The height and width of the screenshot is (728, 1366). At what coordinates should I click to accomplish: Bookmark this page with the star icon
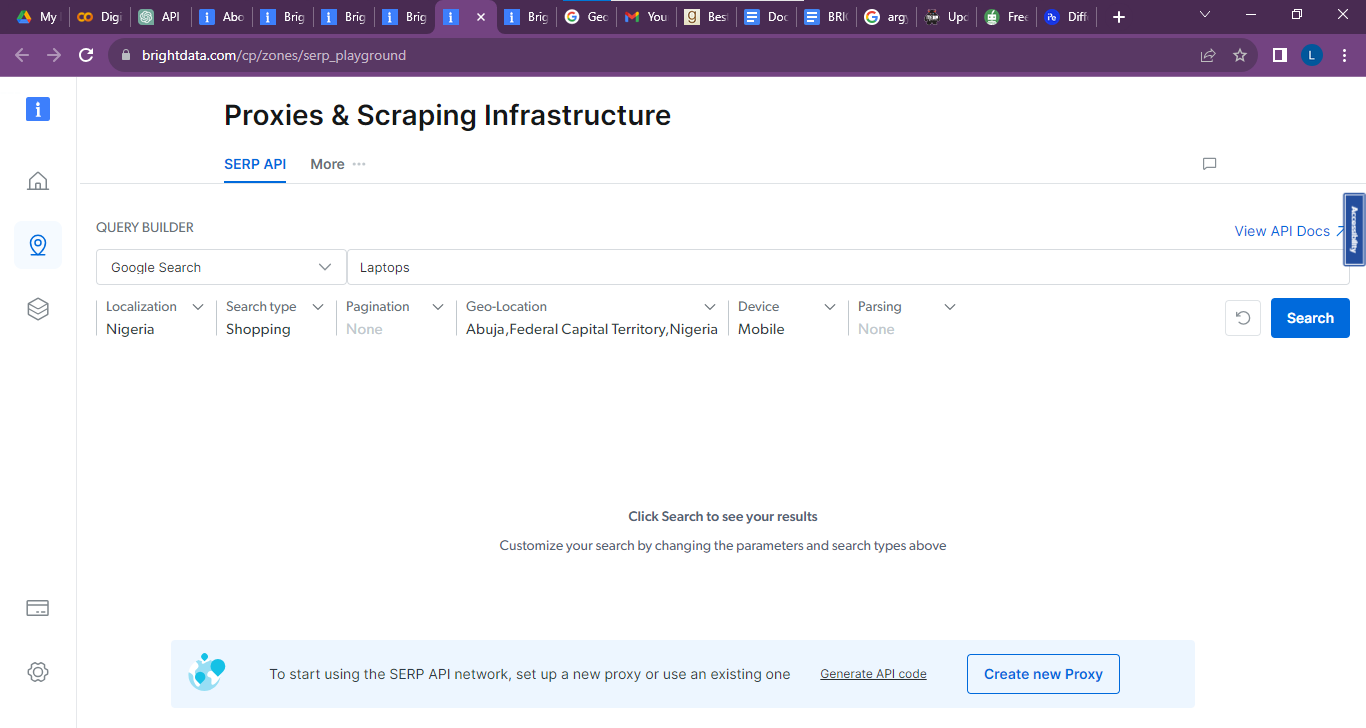1240,55
